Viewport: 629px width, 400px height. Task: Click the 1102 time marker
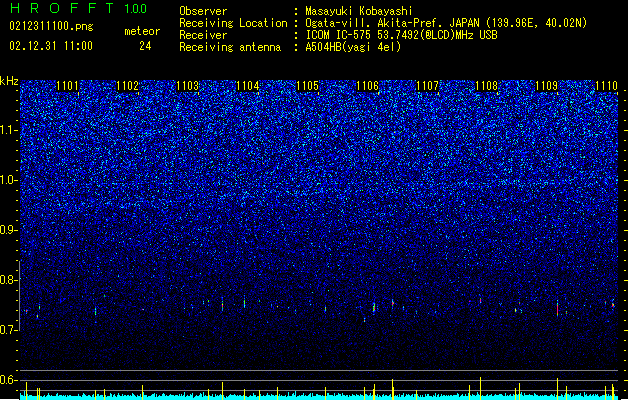[128, 86]
